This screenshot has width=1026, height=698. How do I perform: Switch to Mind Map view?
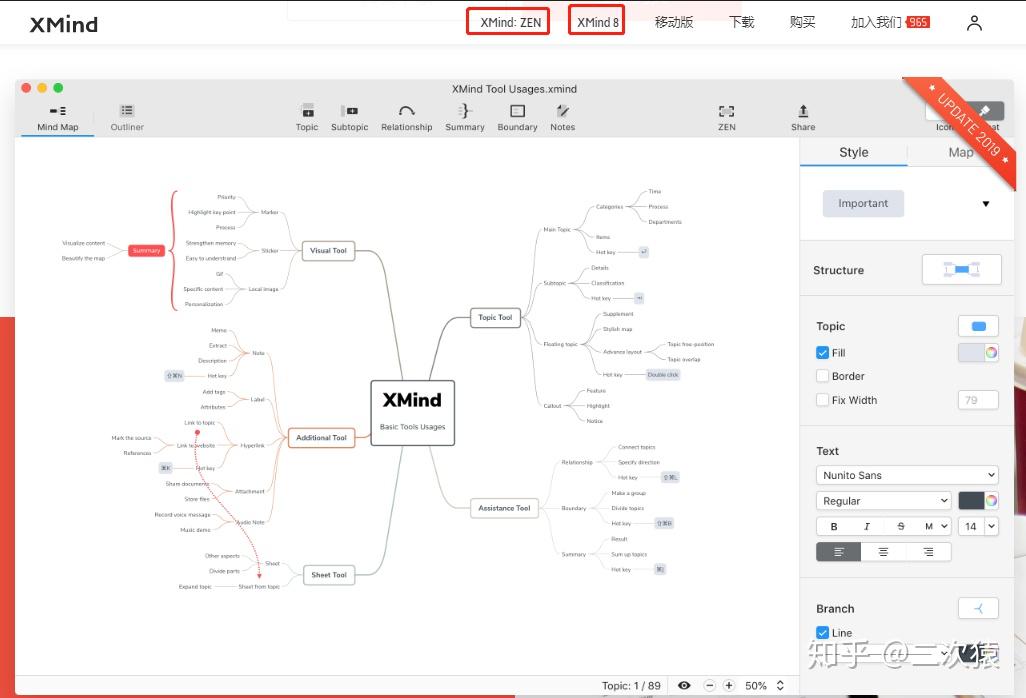(58, 118)
